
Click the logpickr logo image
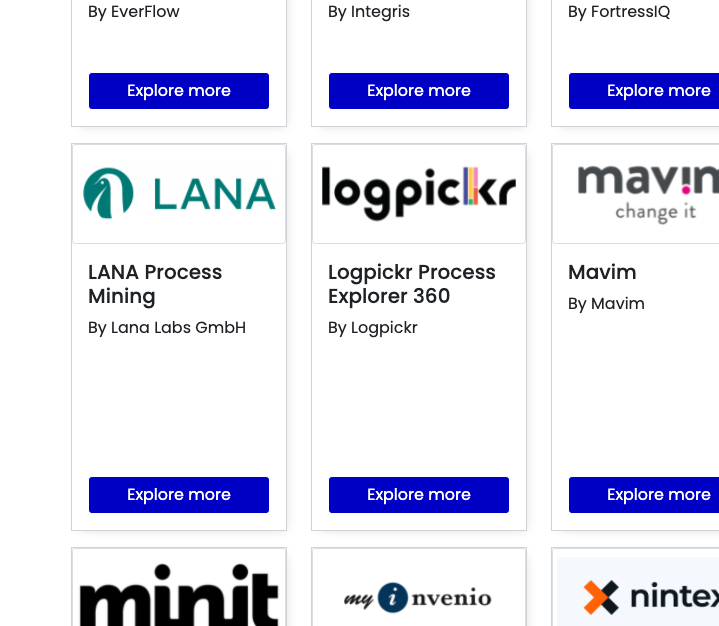tap(419, 194)
